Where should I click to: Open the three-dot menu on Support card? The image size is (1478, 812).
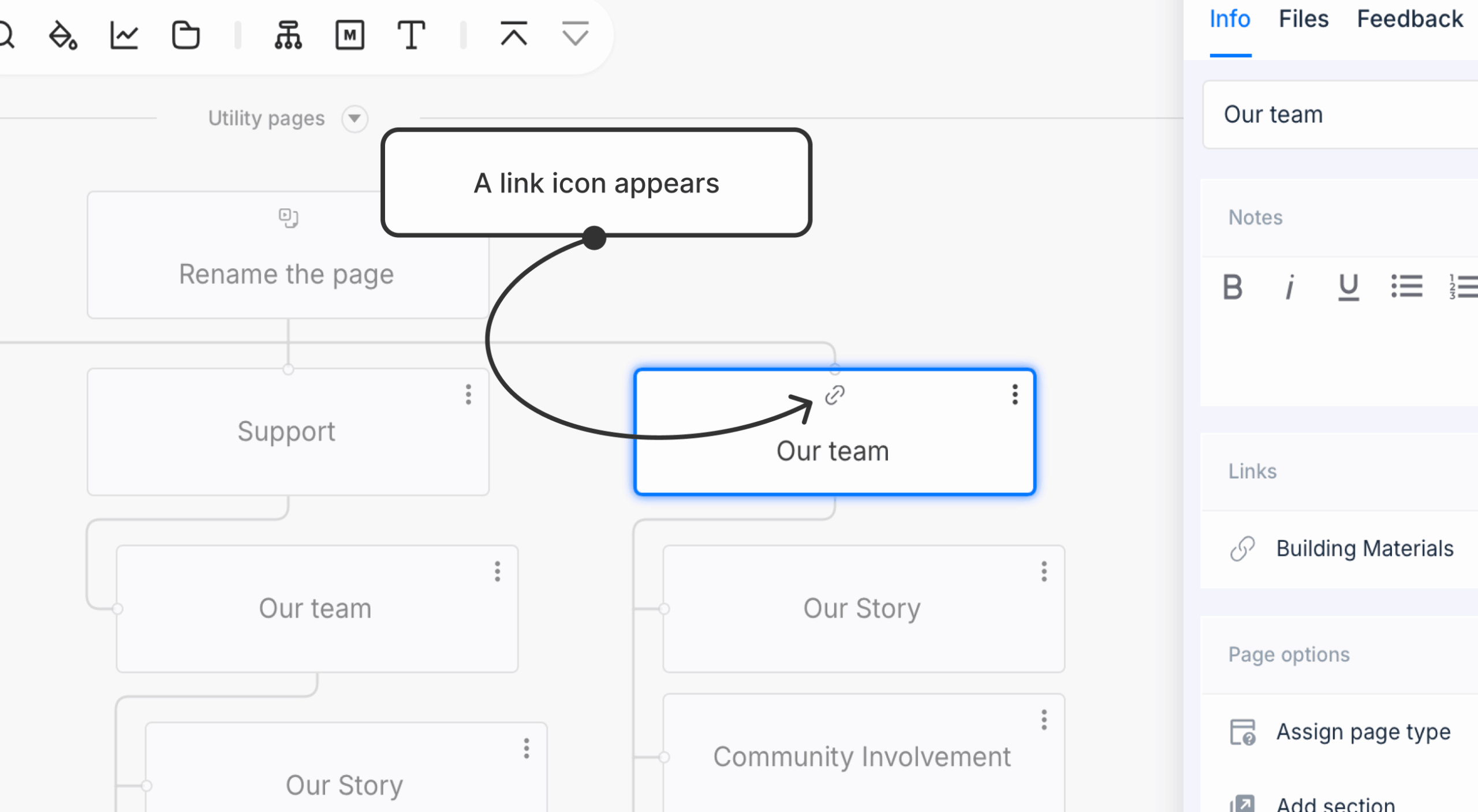pos(468,395)
